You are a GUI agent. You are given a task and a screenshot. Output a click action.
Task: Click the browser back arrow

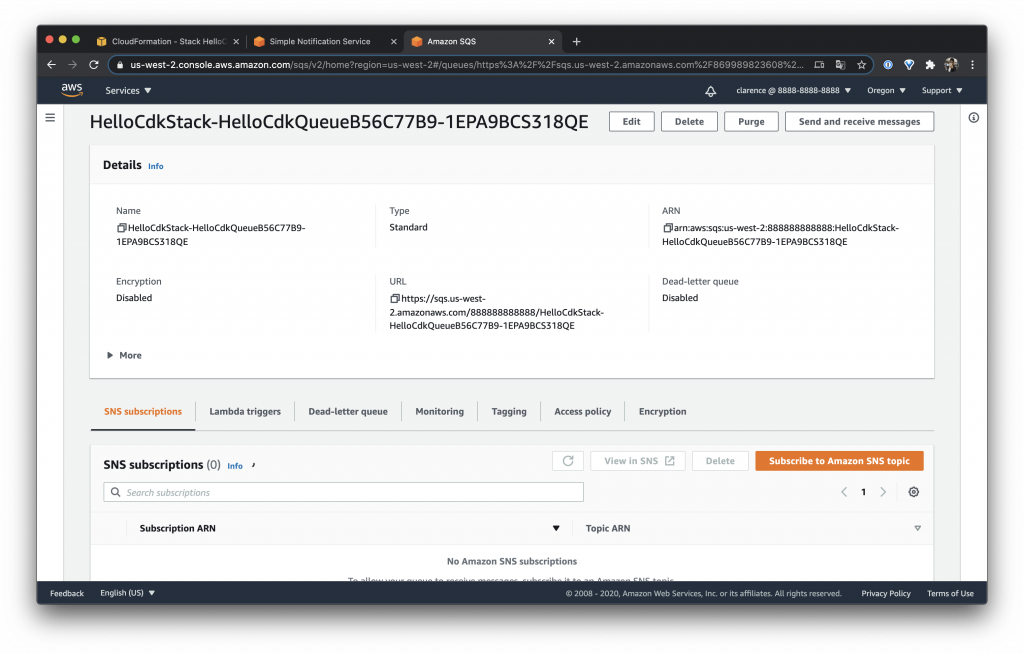(52, 65)
